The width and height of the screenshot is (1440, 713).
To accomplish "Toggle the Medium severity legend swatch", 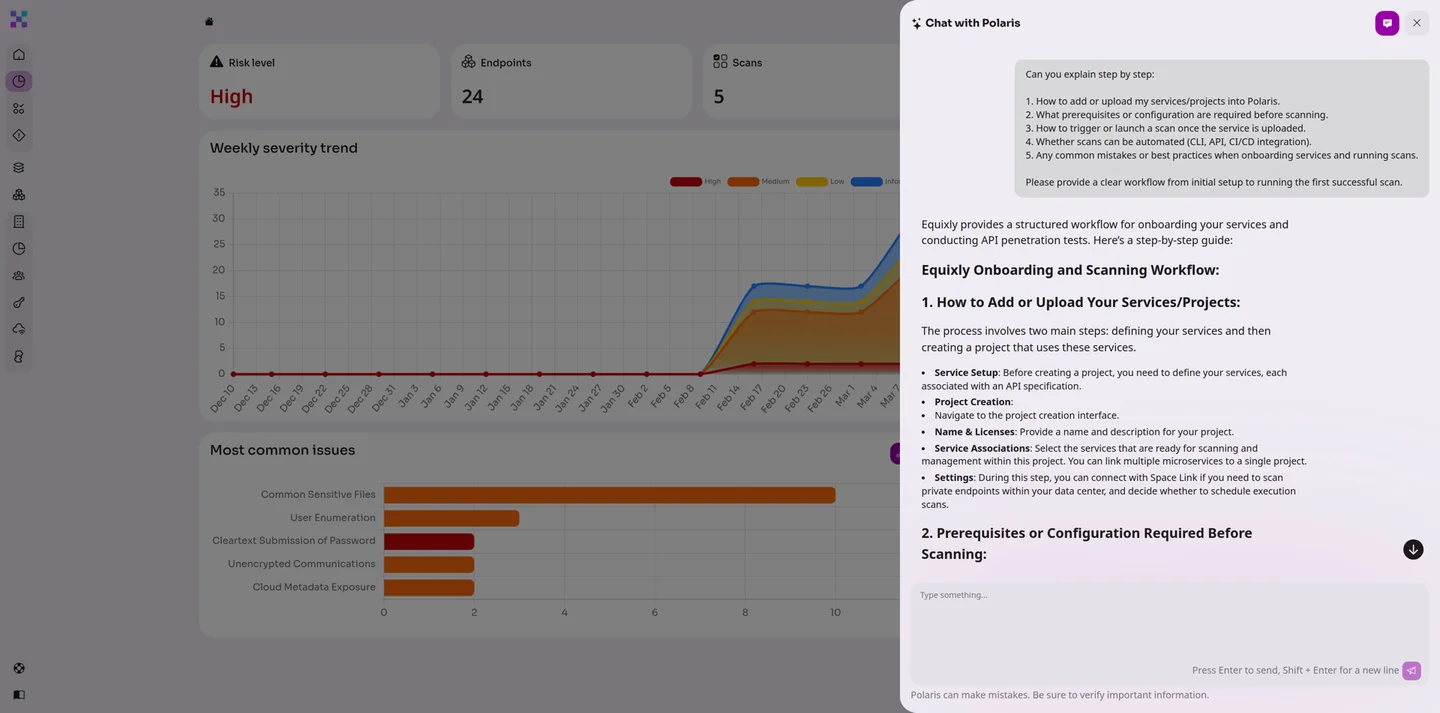I will point(742,182).
